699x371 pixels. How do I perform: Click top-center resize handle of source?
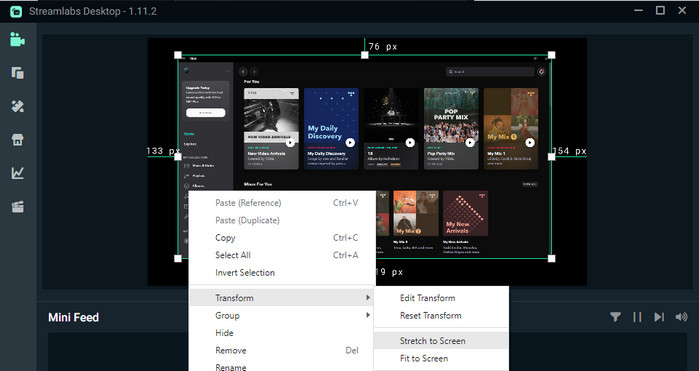(x=365, y=55)
